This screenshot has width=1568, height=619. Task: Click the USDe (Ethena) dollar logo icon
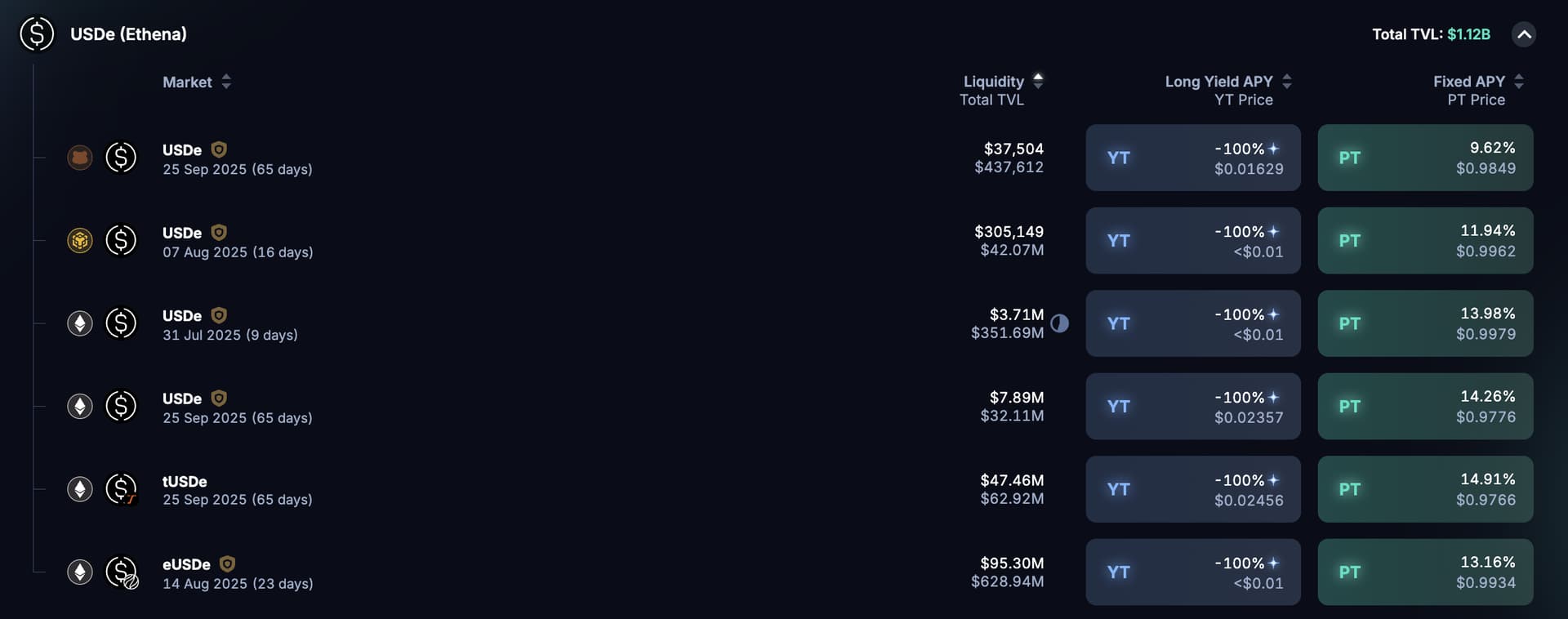(37, 34)
